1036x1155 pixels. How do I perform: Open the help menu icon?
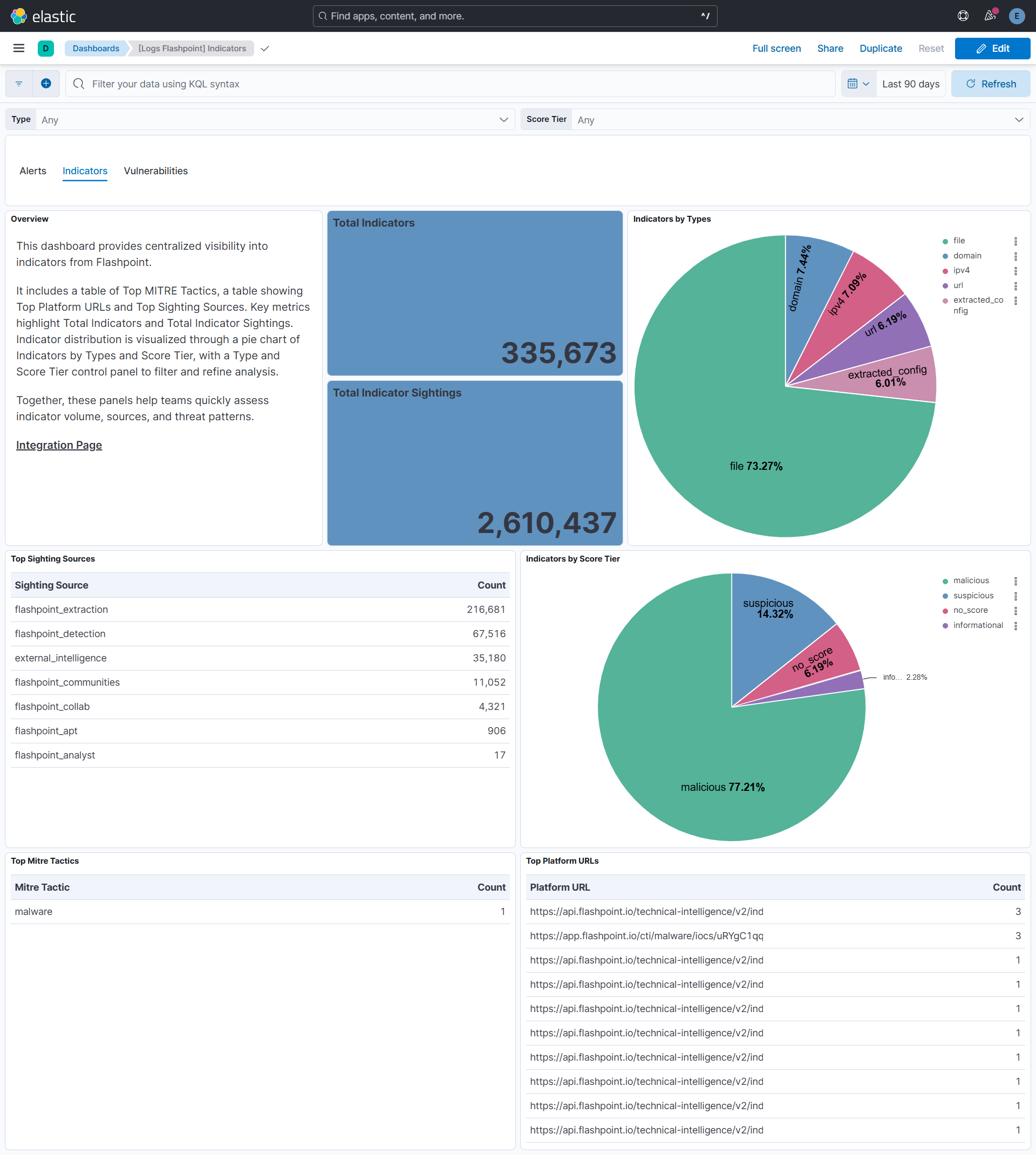click(x=963, y=16)
